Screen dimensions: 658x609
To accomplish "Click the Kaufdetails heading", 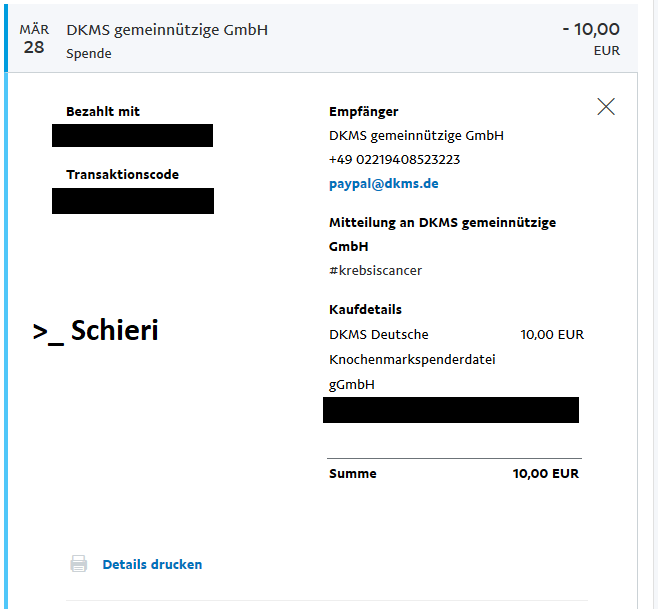I will [x=365, y=309].
